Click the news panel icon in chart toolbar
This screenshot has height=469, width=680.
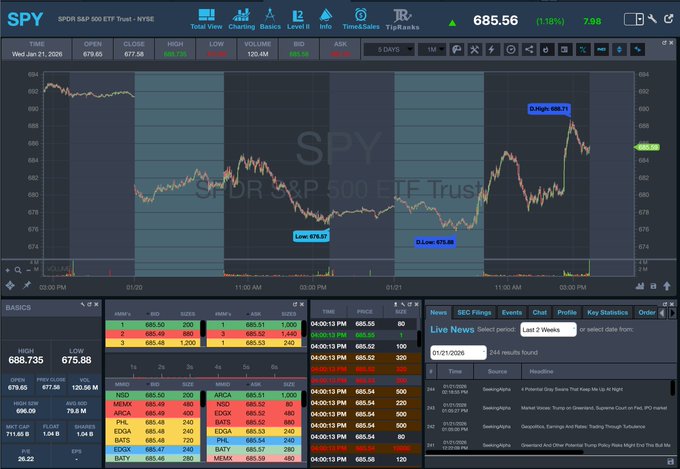pos(564,49)
